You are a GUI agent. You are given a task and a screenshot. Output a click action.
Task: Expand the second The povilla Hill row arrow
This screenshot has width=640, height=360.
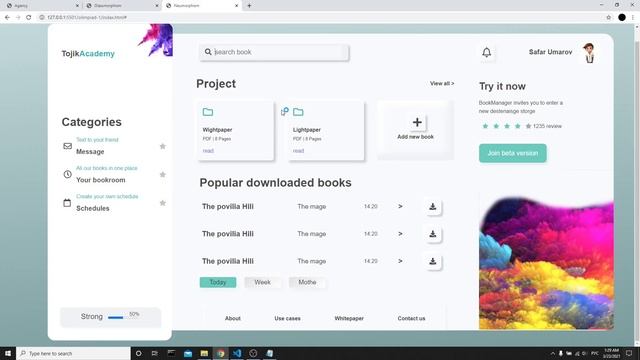[x=400, y=234]
